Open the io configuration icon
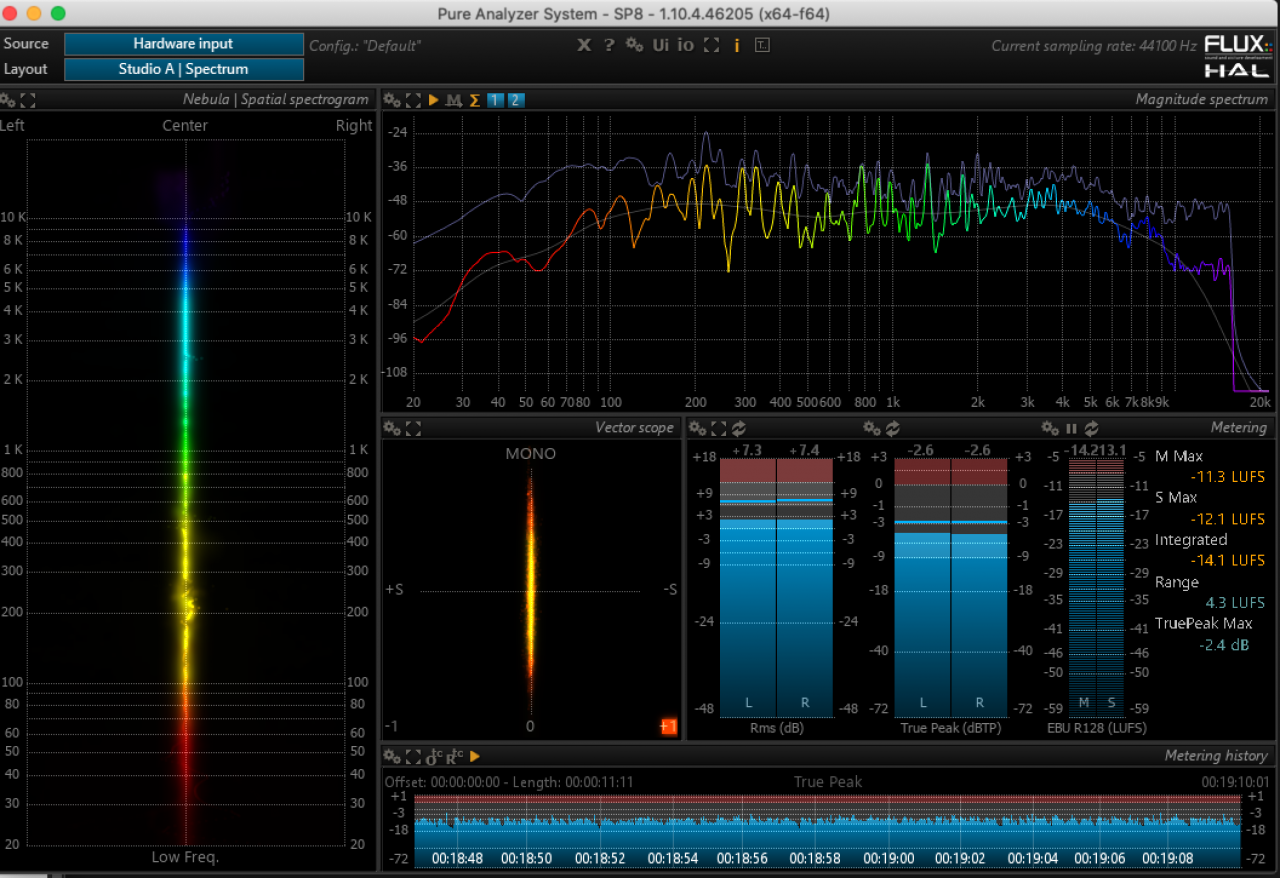 click(x=685, y=45)
